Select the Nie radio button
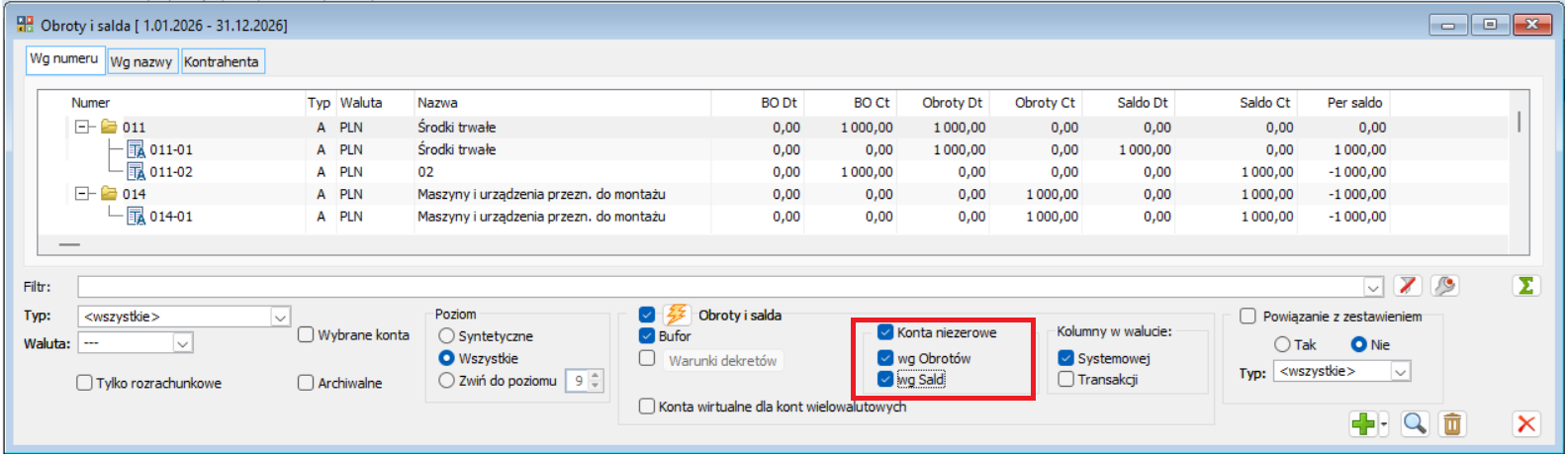1568x458 pixels. pos(1358,344)
